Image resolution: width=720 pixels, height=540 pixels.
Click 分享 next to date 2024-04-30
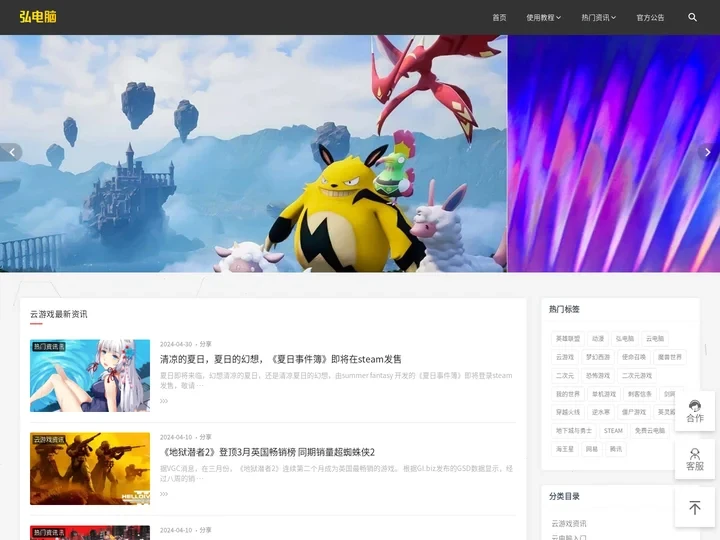click(205, 344)
